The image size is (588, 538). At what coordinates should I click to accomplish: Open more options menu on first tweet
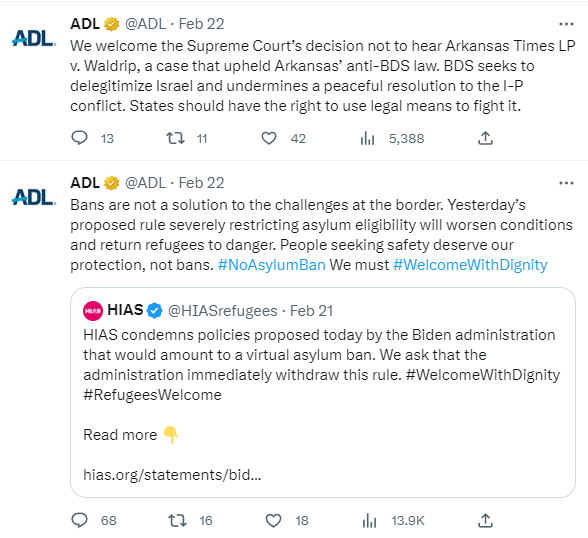coord(566,24)
